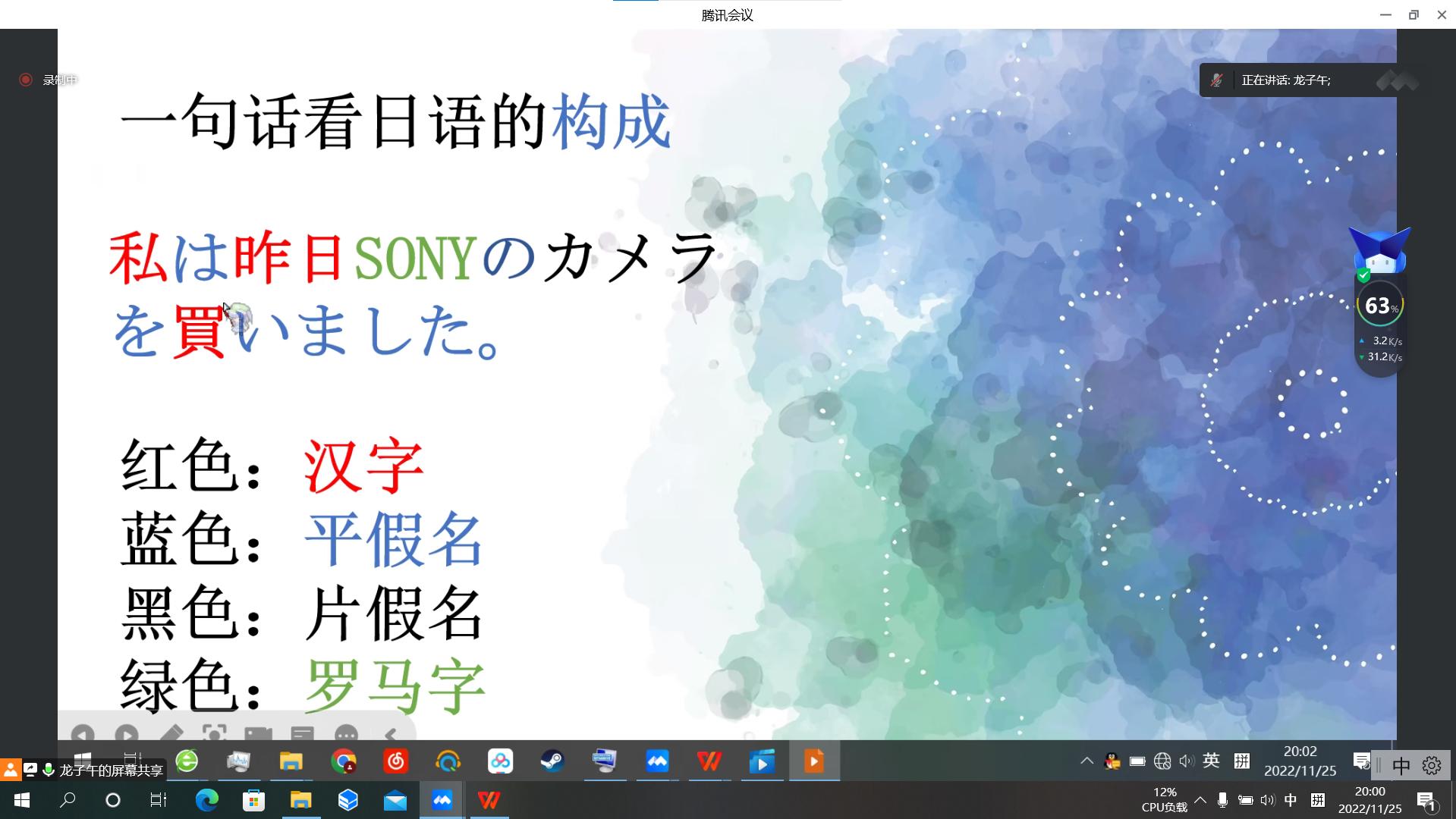1456x819 pixels.
Task: Toggle the microphone icon in system tray
Action: tap(1222, 800)
